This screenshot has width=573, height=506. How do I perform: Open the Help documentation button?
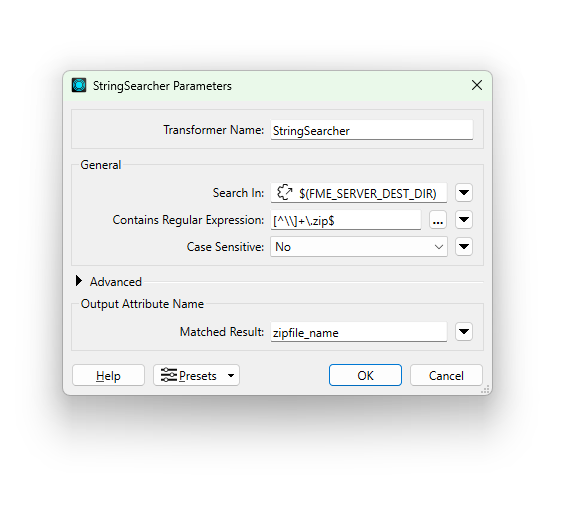coord(109,375)
